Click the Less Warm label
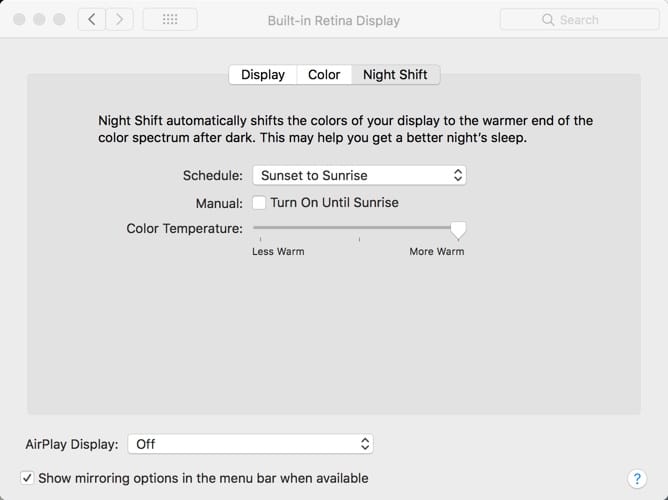 pyautogui.click(x=278, y=252)
